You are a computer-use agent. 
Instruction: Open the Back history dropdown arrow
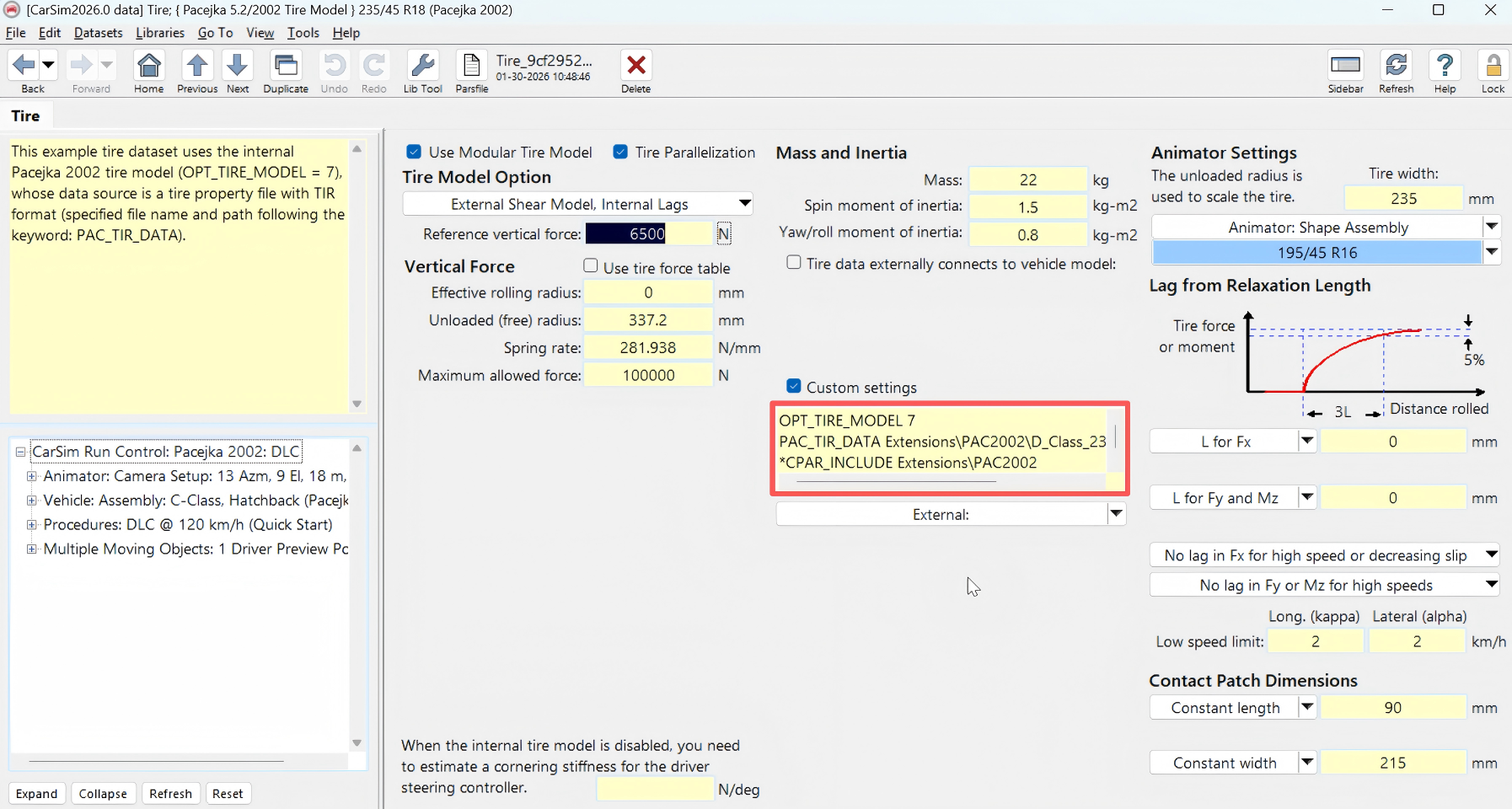[x=49, y=65]
